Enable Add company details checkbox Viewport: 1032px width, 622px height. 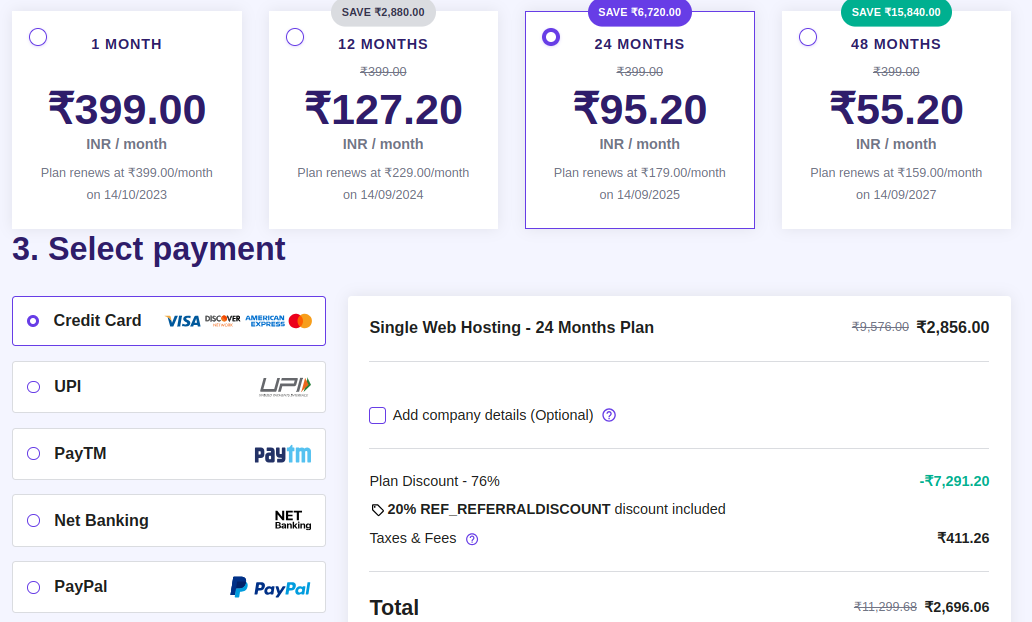pos(377,415)
